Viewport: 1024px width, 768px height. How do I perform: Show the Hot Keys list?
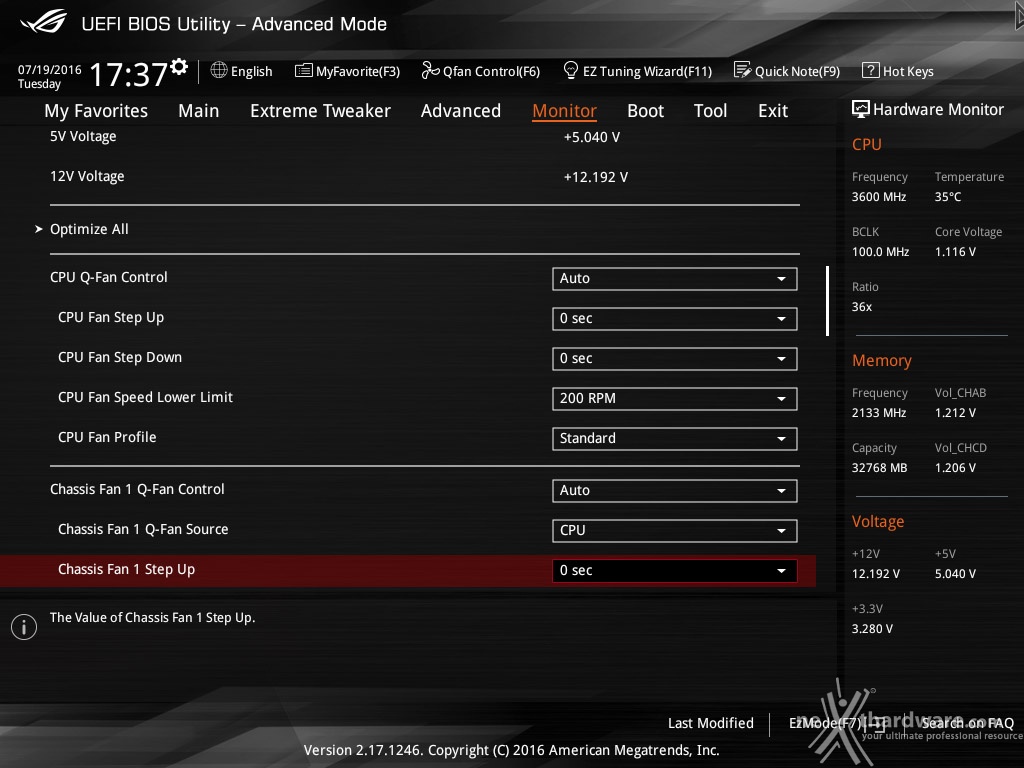(898, 71)
